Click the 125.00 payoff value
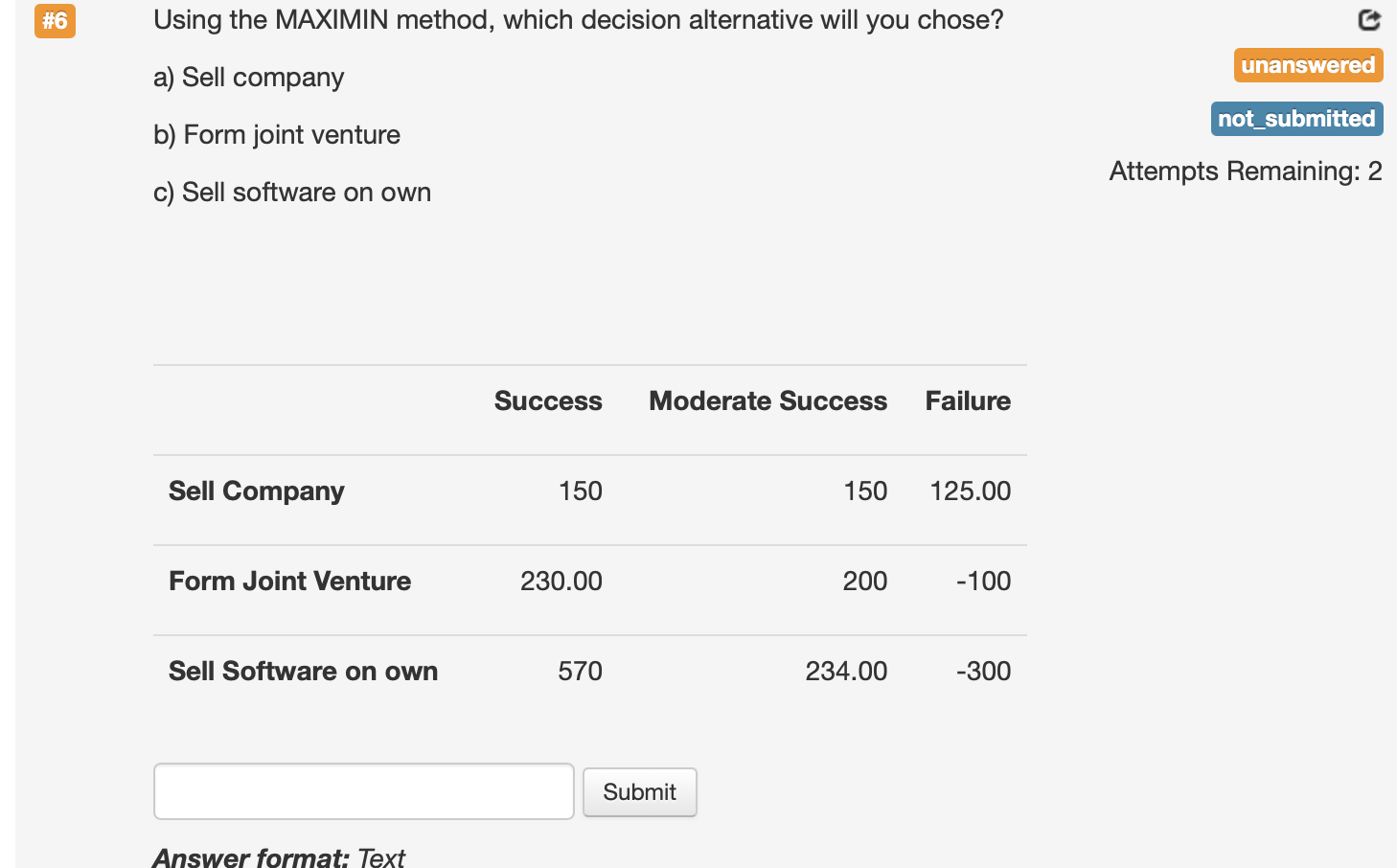 pyautogui.click(x=970, y=491)
